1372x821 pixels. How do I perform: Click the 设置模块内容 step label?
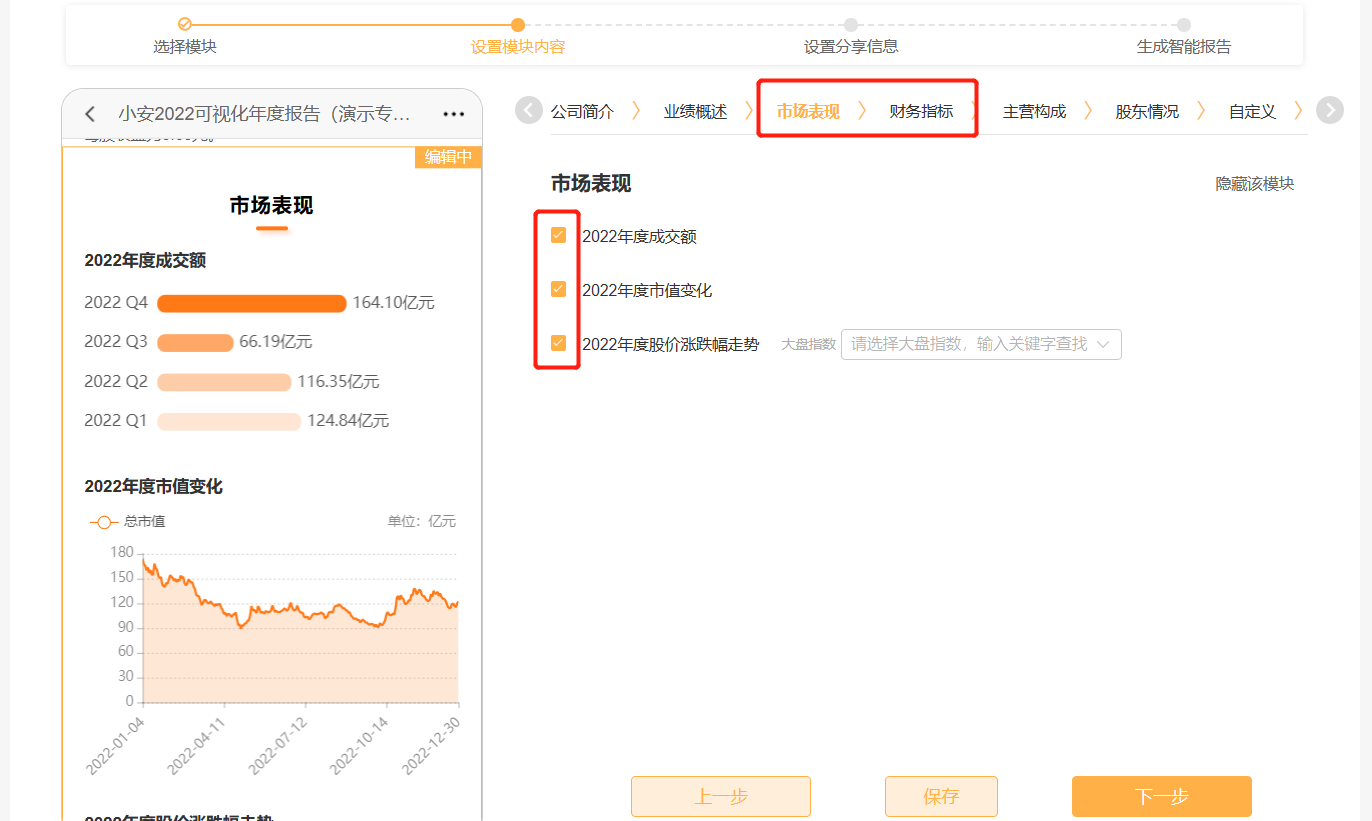point(518,46)
